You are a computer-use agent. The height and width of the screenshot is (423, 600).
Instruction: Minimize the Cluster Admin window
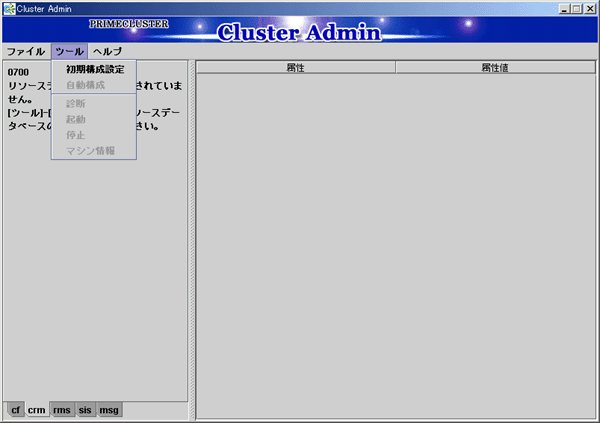click(564, 9)
